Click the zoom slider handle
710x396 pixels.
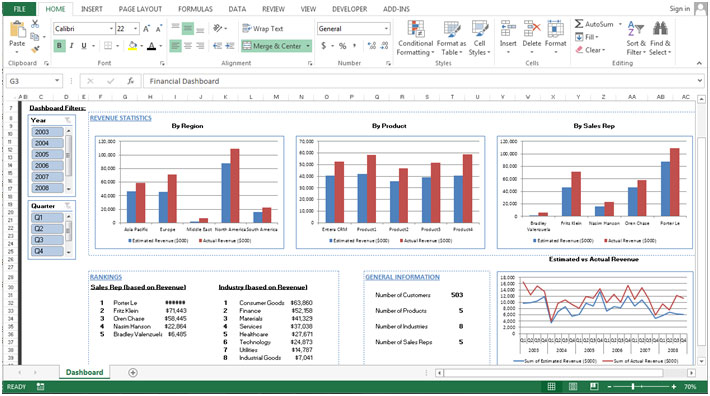(633, 386)
